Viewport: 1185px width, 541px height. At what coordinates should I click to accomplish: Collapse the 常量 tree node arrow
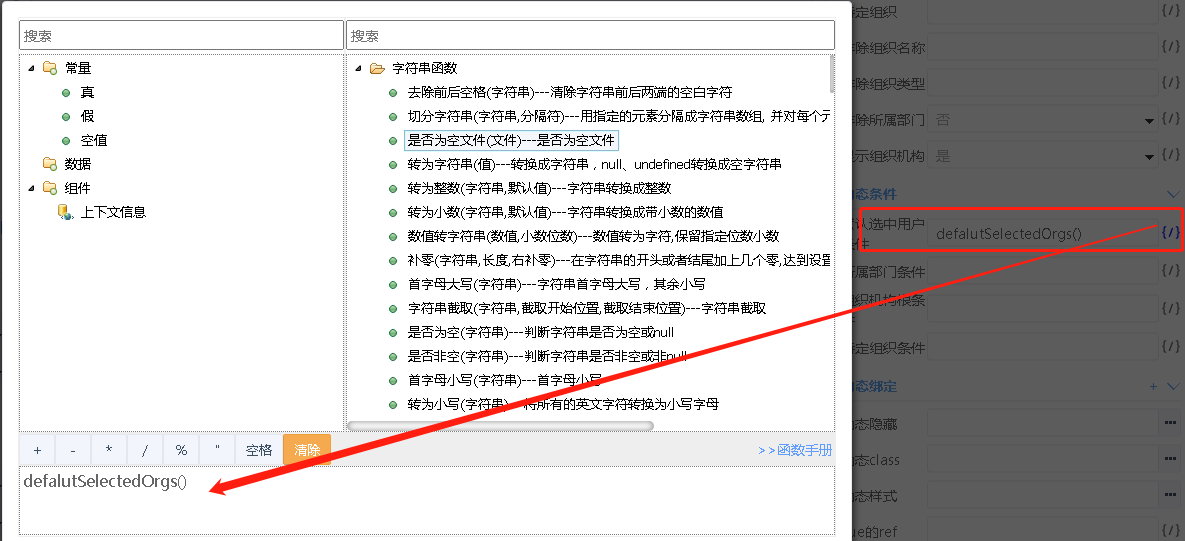[x=31, y=68]
